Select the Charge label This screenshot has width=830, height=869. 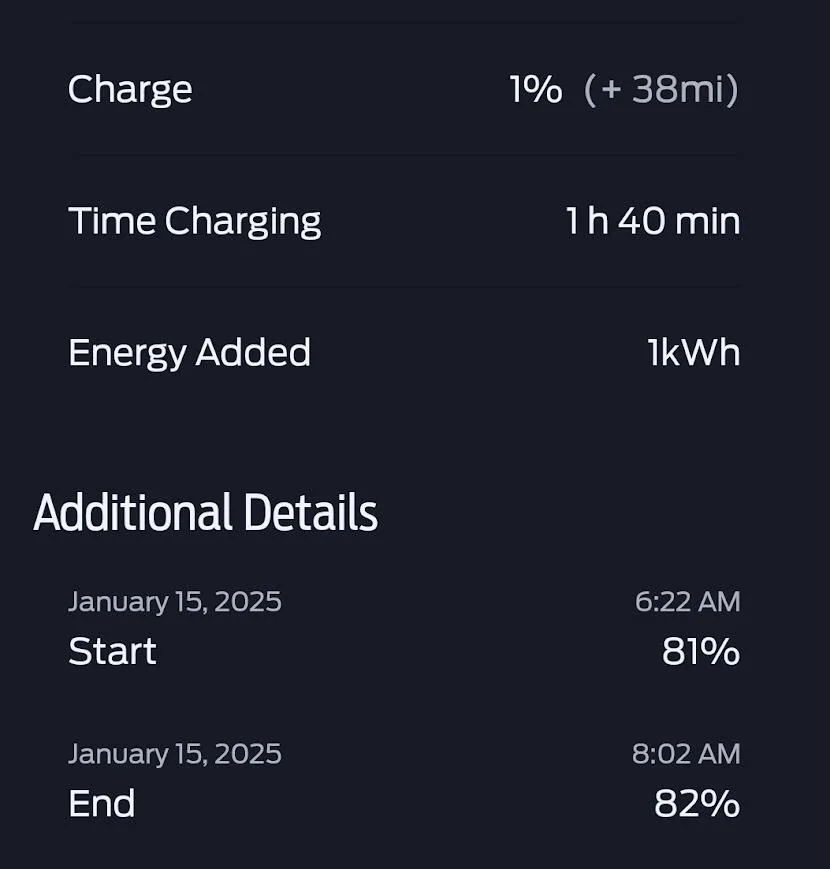coord(130,90)
